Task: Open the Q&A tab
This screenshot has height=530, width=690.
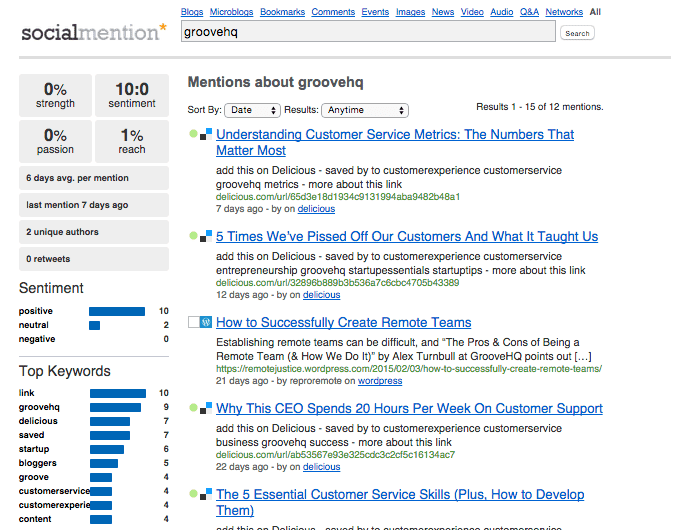Action: pyautogui.click(x=529, y=12)
